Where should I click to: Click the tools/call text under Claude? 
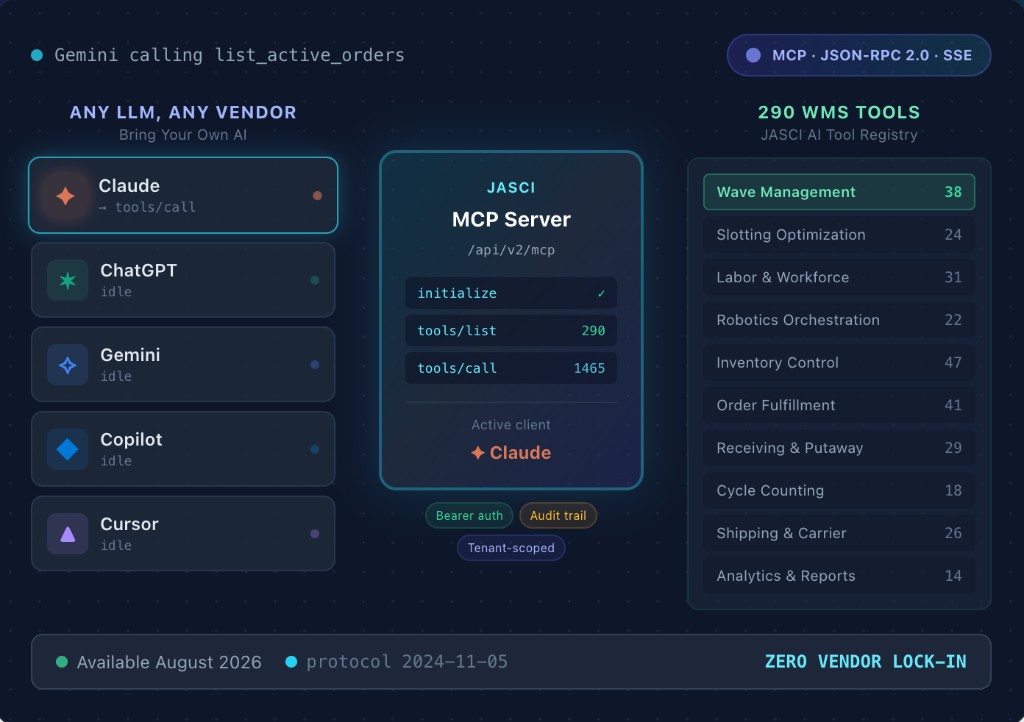(x=155, y=208)
